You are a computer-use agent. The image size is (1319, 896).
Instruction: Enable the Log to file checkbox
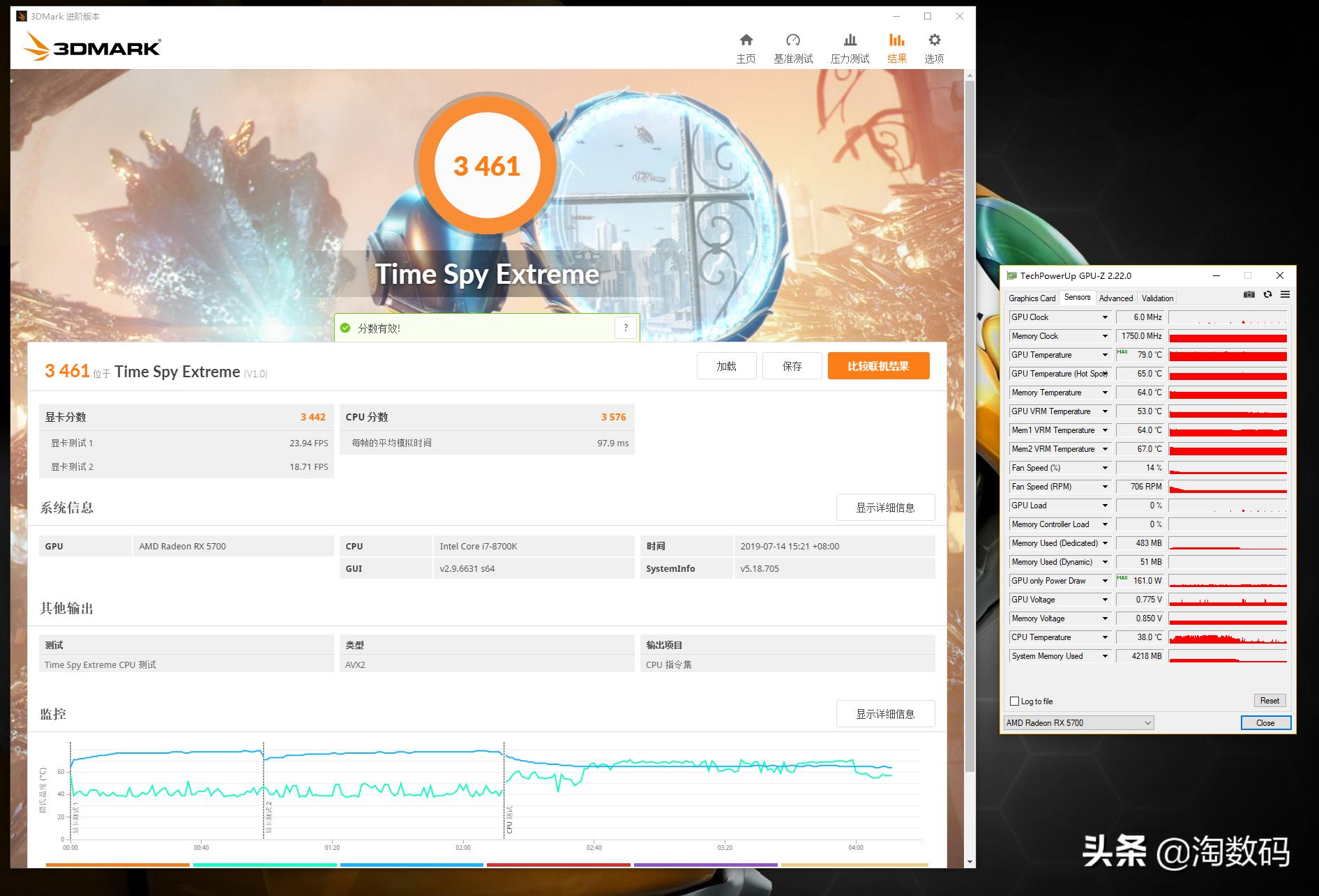1015,701
